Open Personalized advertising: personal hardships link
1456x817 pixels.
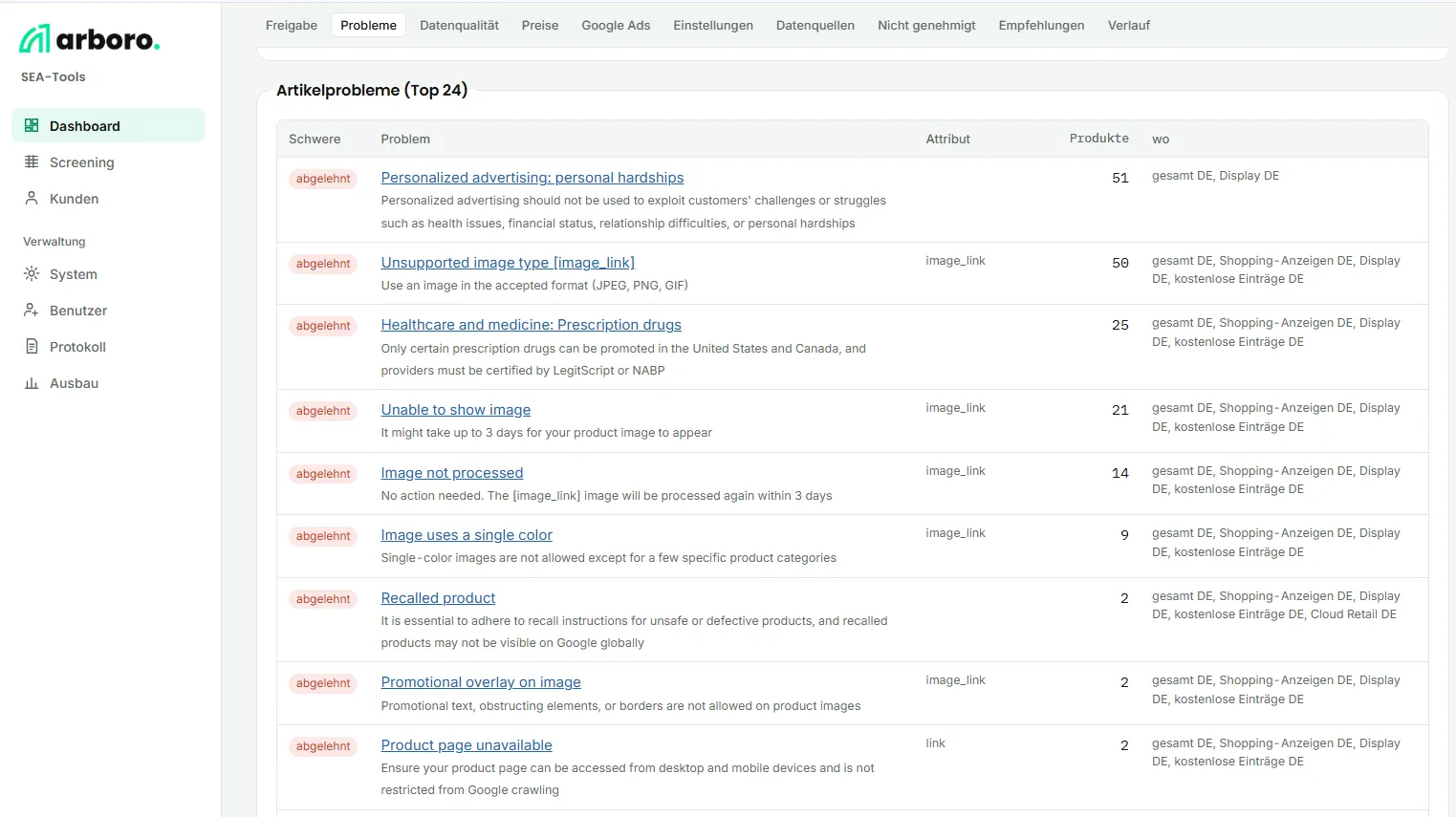click(x=532, y=177)
